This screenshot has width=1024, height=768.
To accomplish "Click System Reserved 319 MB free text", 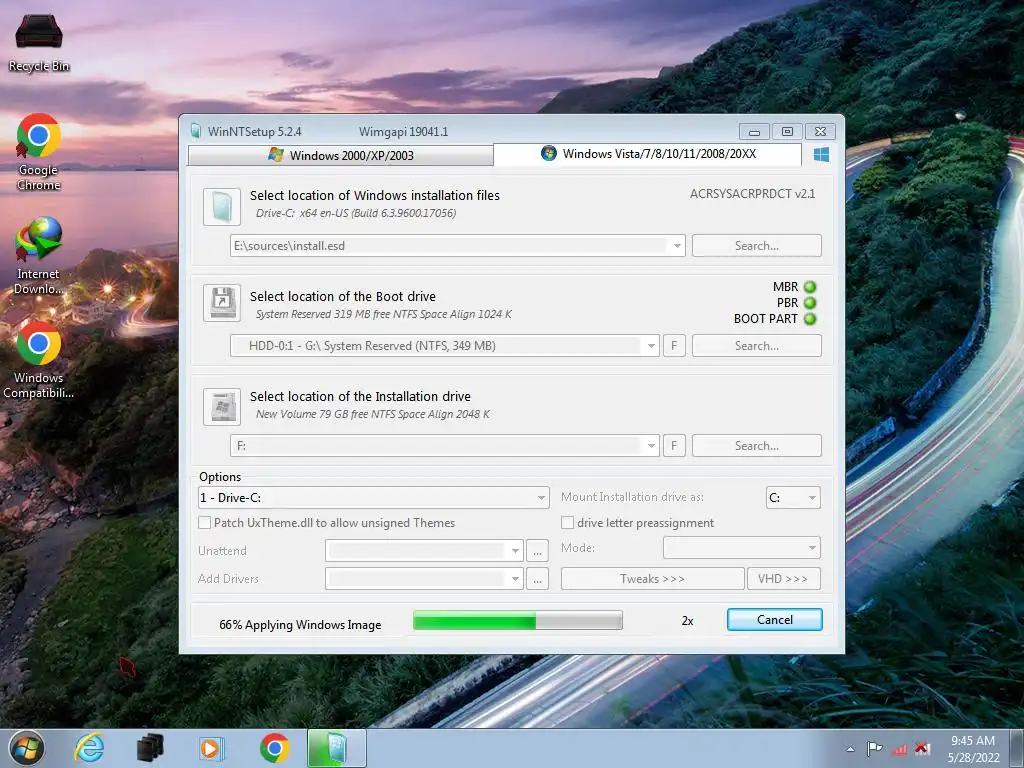I will point(383,314).
